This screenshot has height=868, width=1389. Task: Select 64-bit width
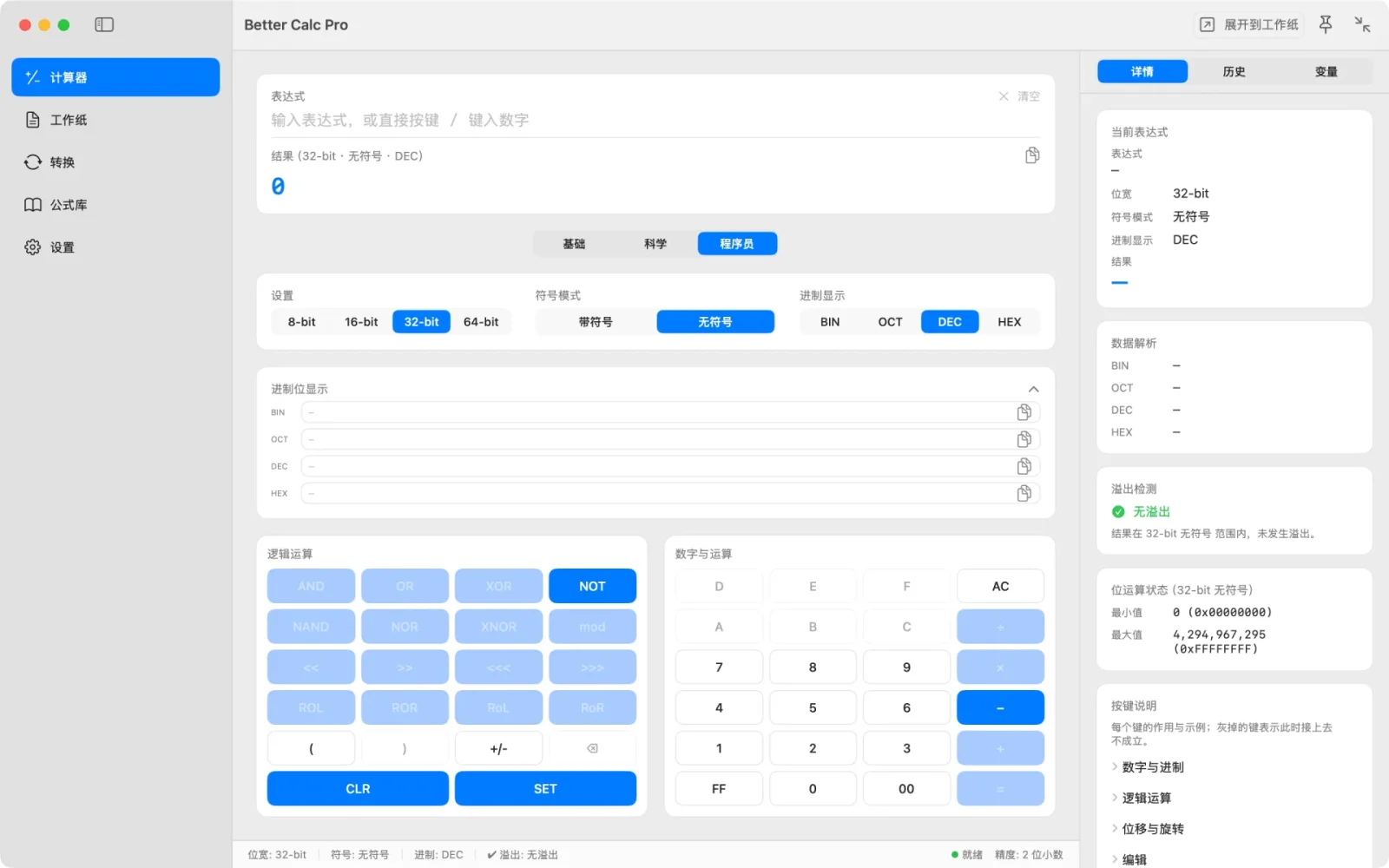point(481,322)
